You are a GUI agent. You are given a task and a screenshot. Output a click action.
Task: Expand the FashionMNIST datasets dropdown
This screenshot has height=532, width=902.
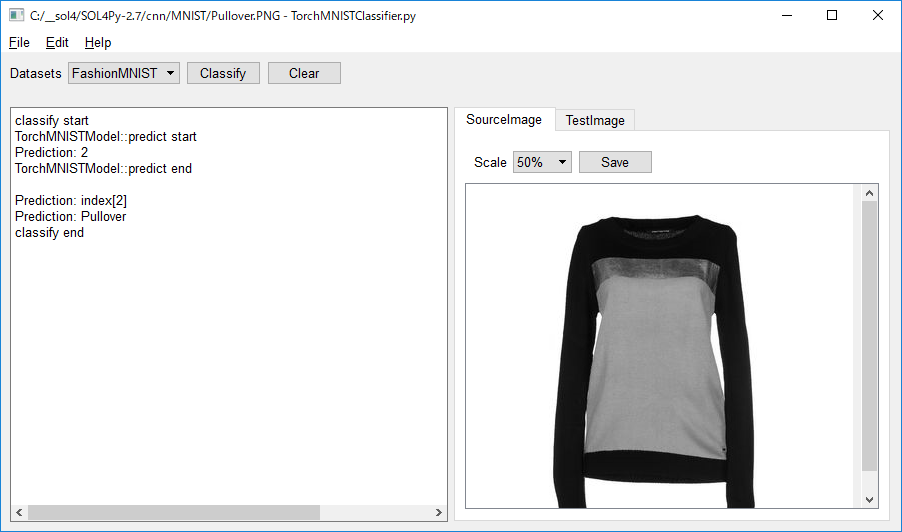124,73
